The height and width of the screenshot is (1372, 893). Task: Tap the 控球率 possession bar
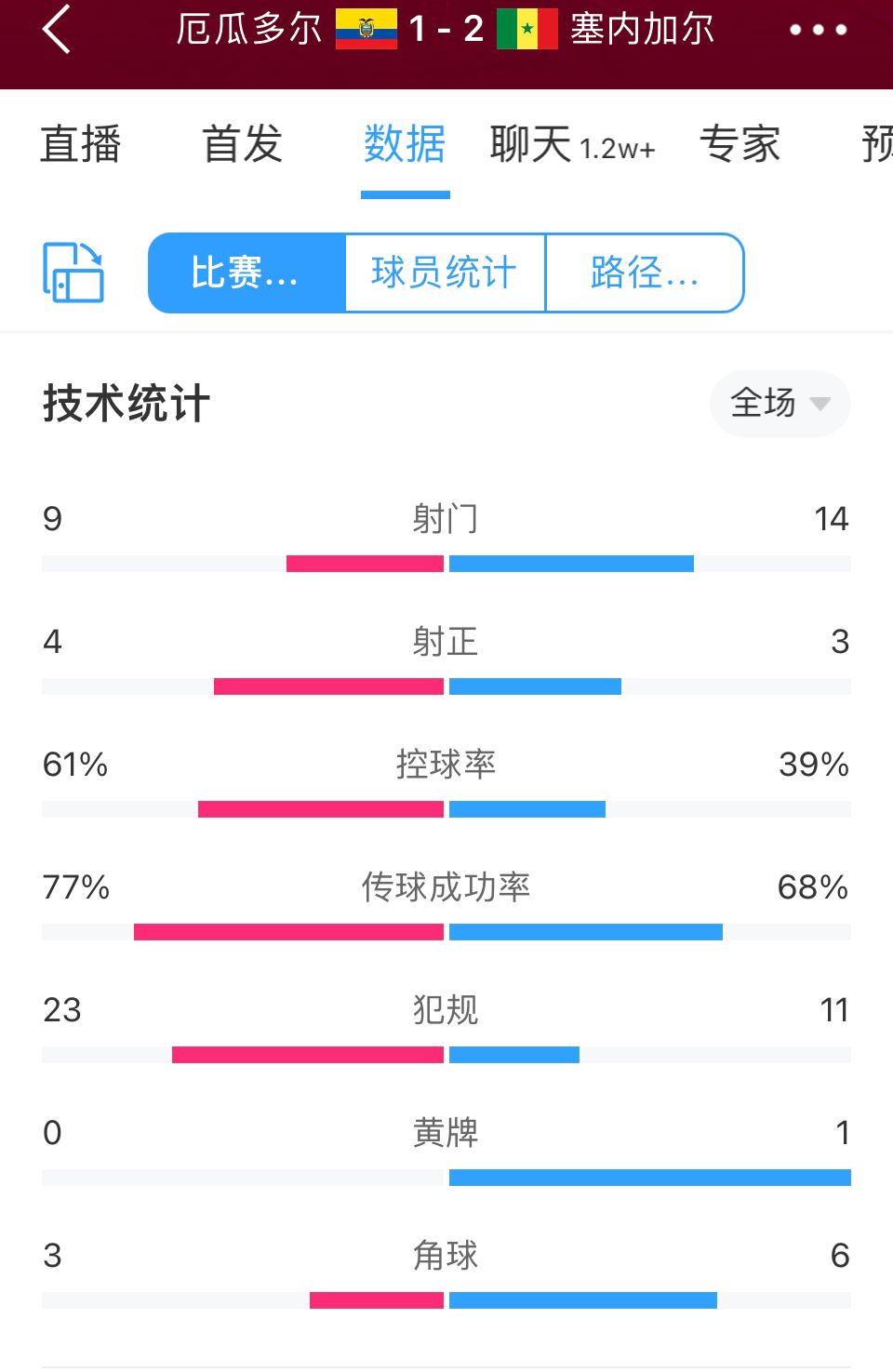(446, 809)
